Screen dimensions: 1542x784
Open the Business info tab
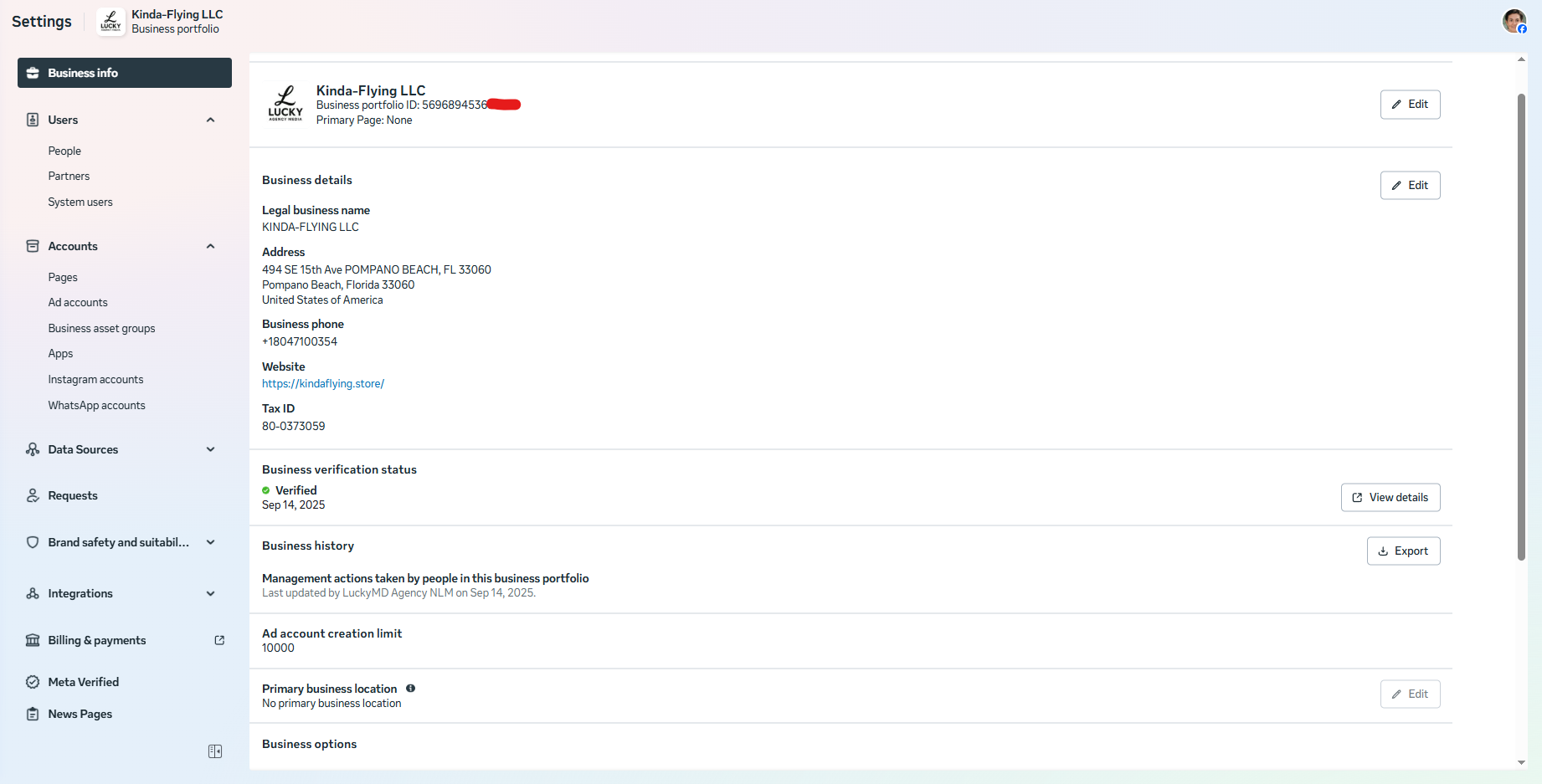(x=125, y=73)
